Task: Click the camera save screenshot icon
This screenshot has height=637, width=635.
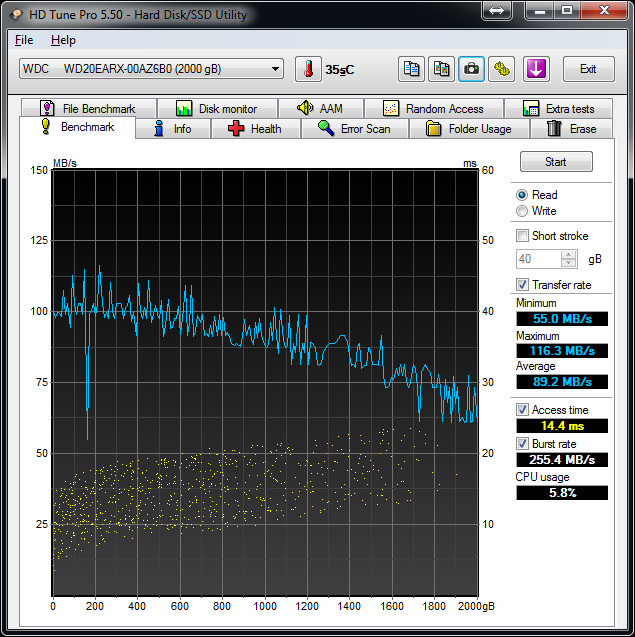Action: [471, 69]
